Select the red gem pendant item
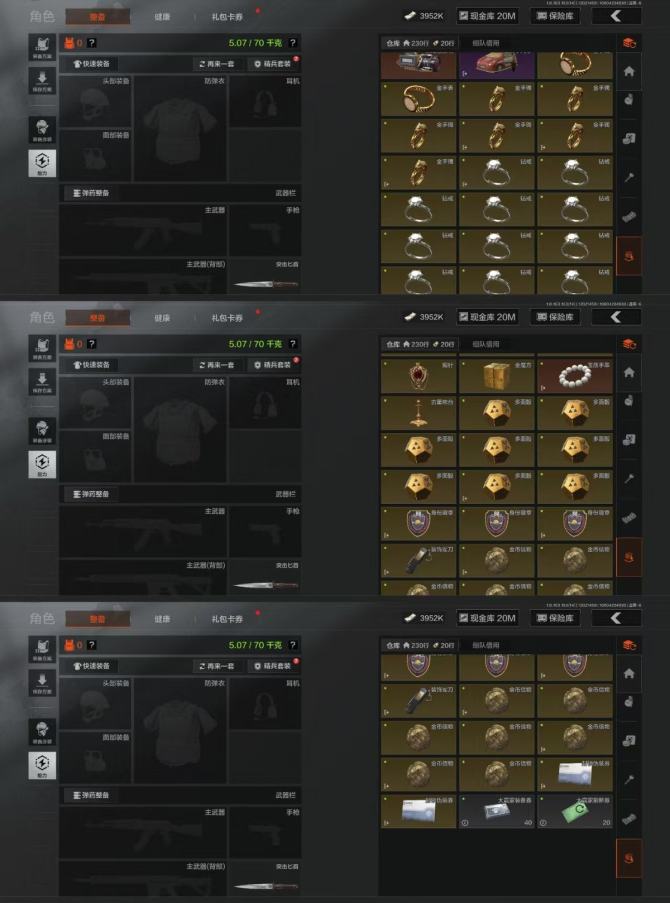This screenshot has height=903, width=670. point(418,376)
